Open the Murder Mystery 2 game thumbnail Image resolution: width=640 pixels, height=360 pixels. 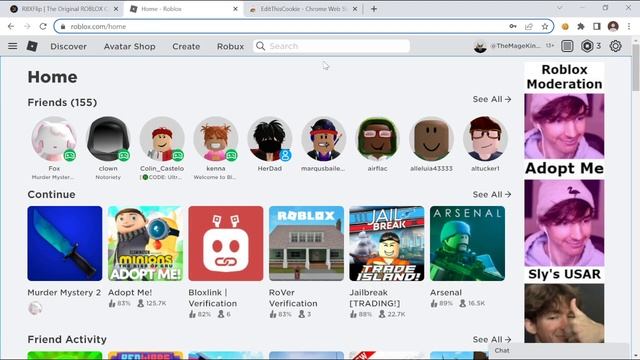pos(65,243)
